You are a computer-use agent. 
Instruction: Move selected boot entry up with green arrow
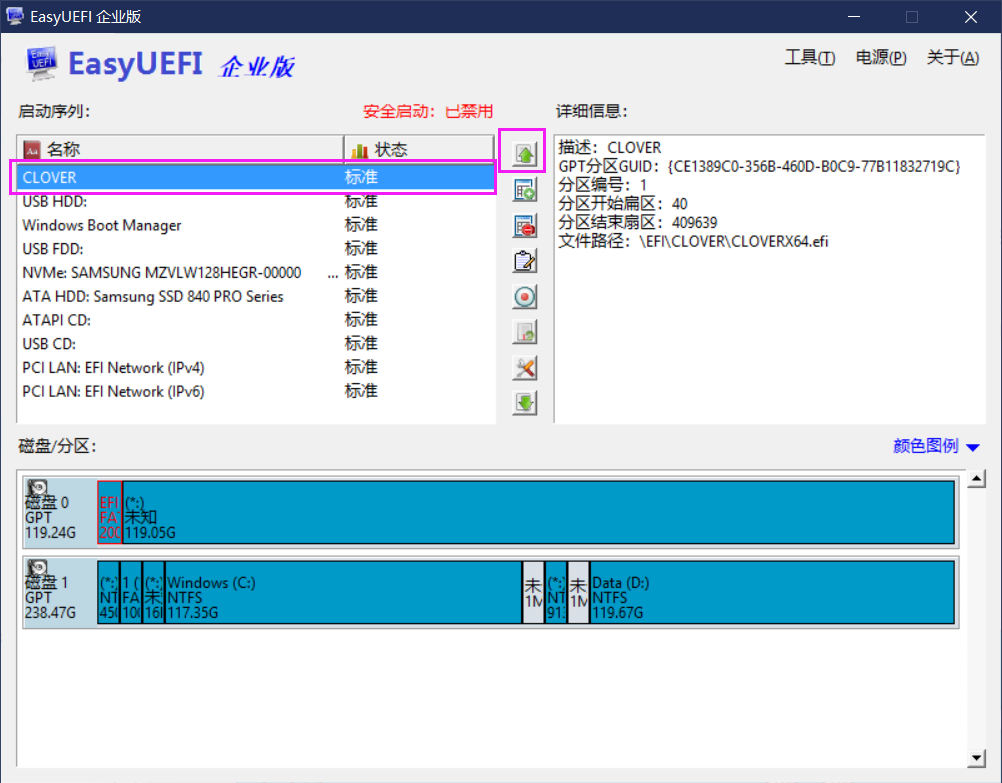[x=524, y=153]
